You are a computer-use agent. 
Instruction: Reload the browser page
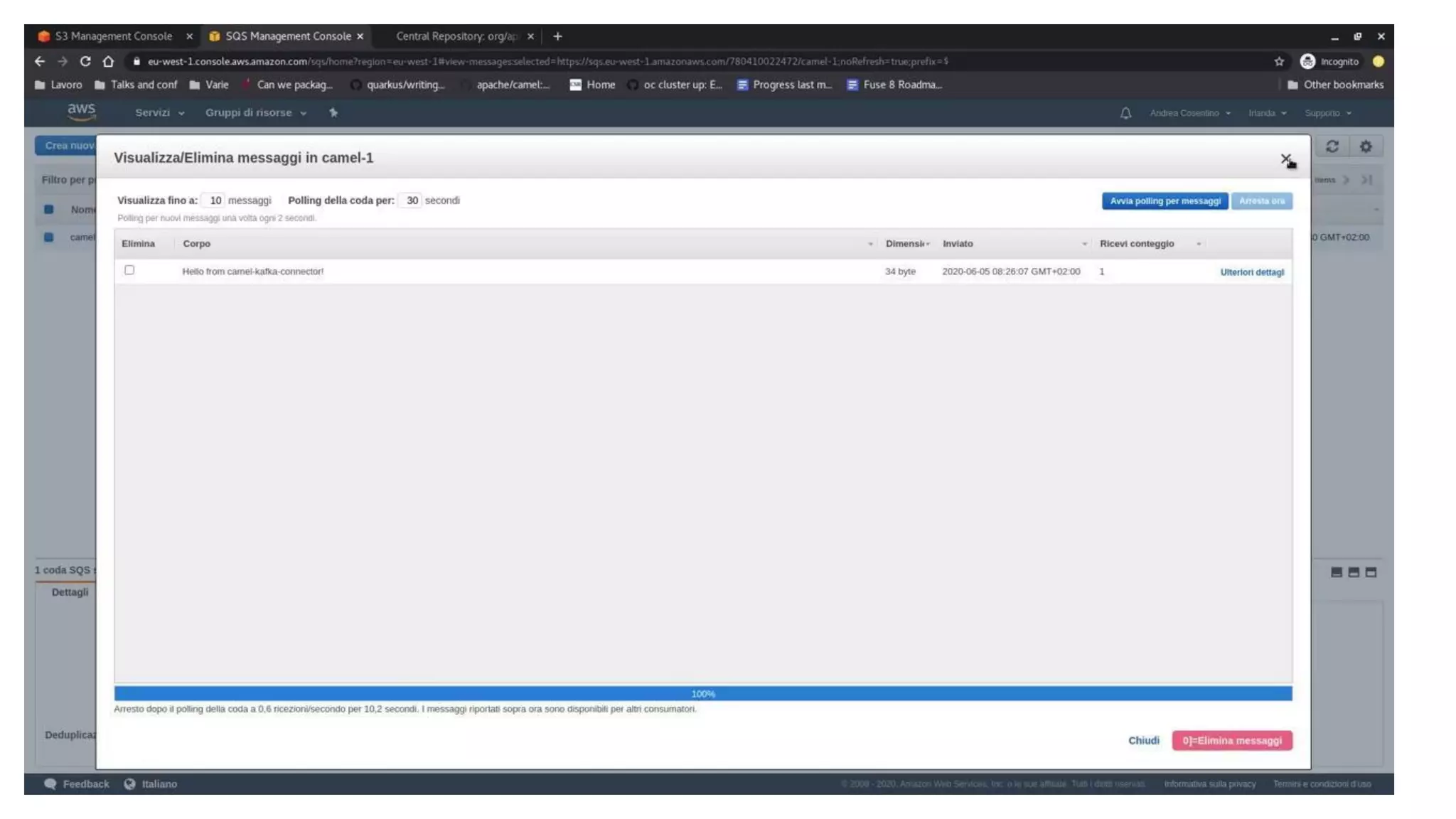pyautogui.click(x=85, y=61)
